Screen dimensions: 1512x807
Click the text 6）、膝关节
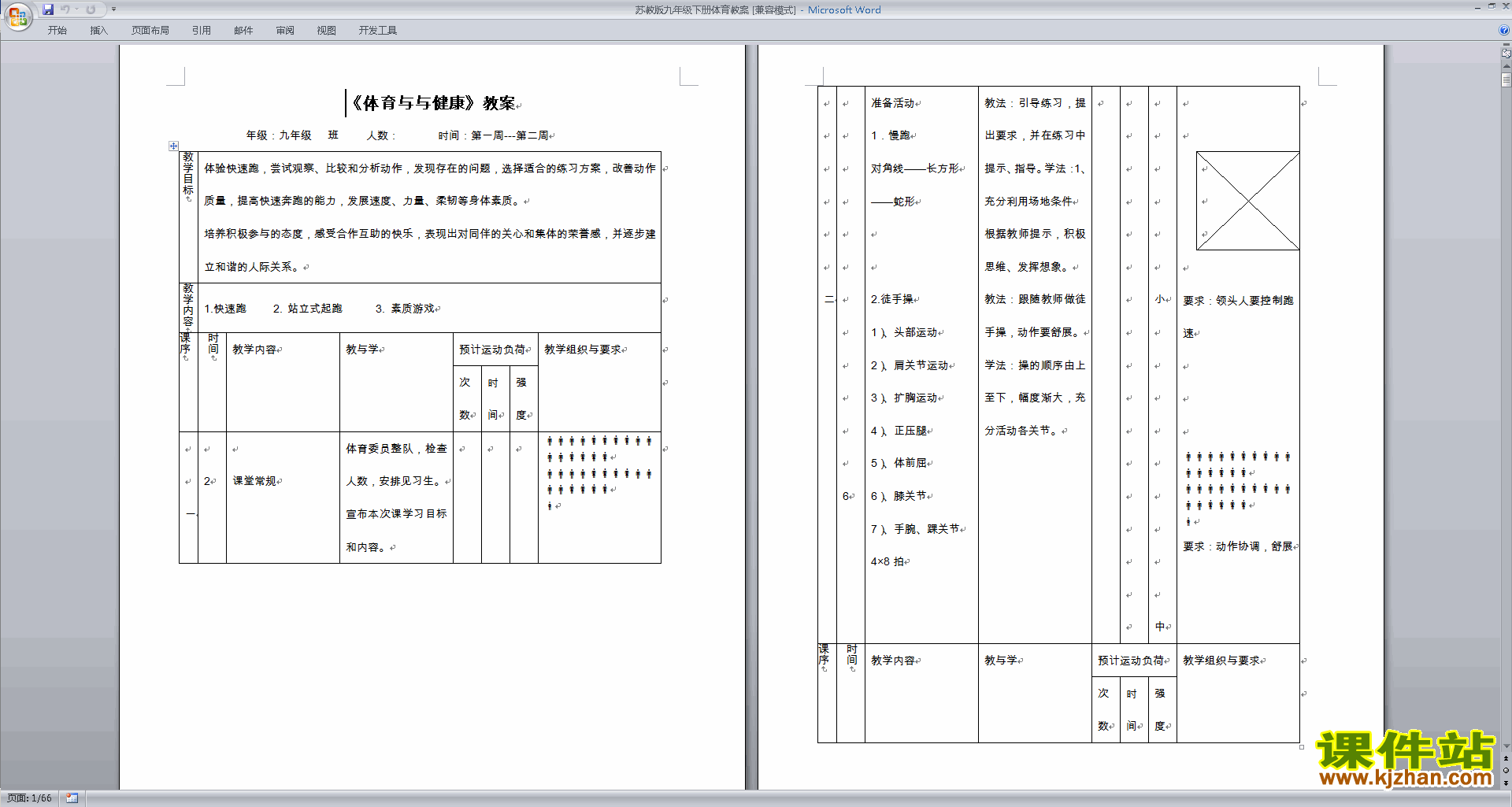point(899,496)
